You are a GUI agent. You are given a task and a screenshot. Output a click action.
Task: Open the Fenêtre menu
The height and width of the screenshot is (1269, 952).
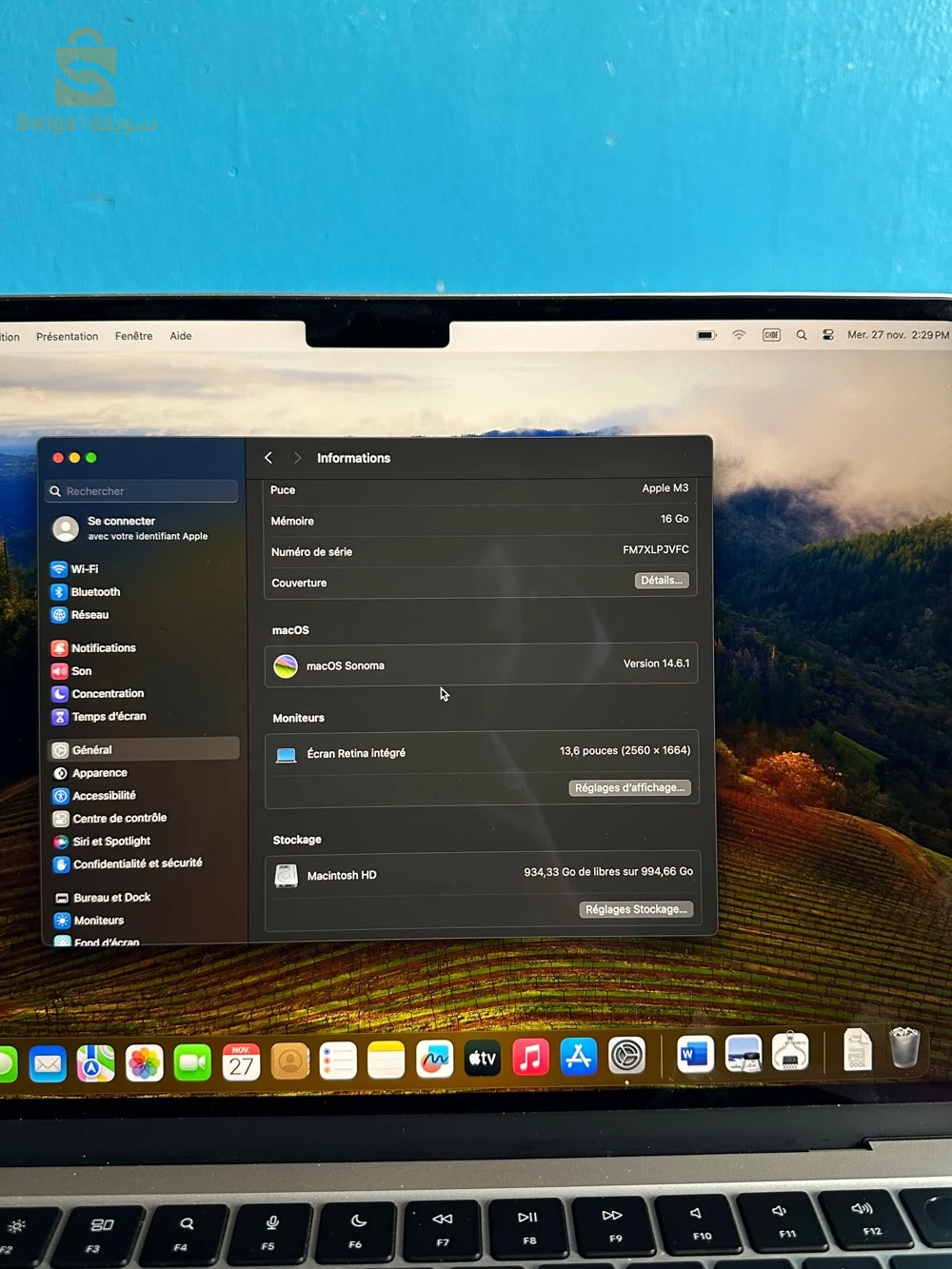(133, 336)
